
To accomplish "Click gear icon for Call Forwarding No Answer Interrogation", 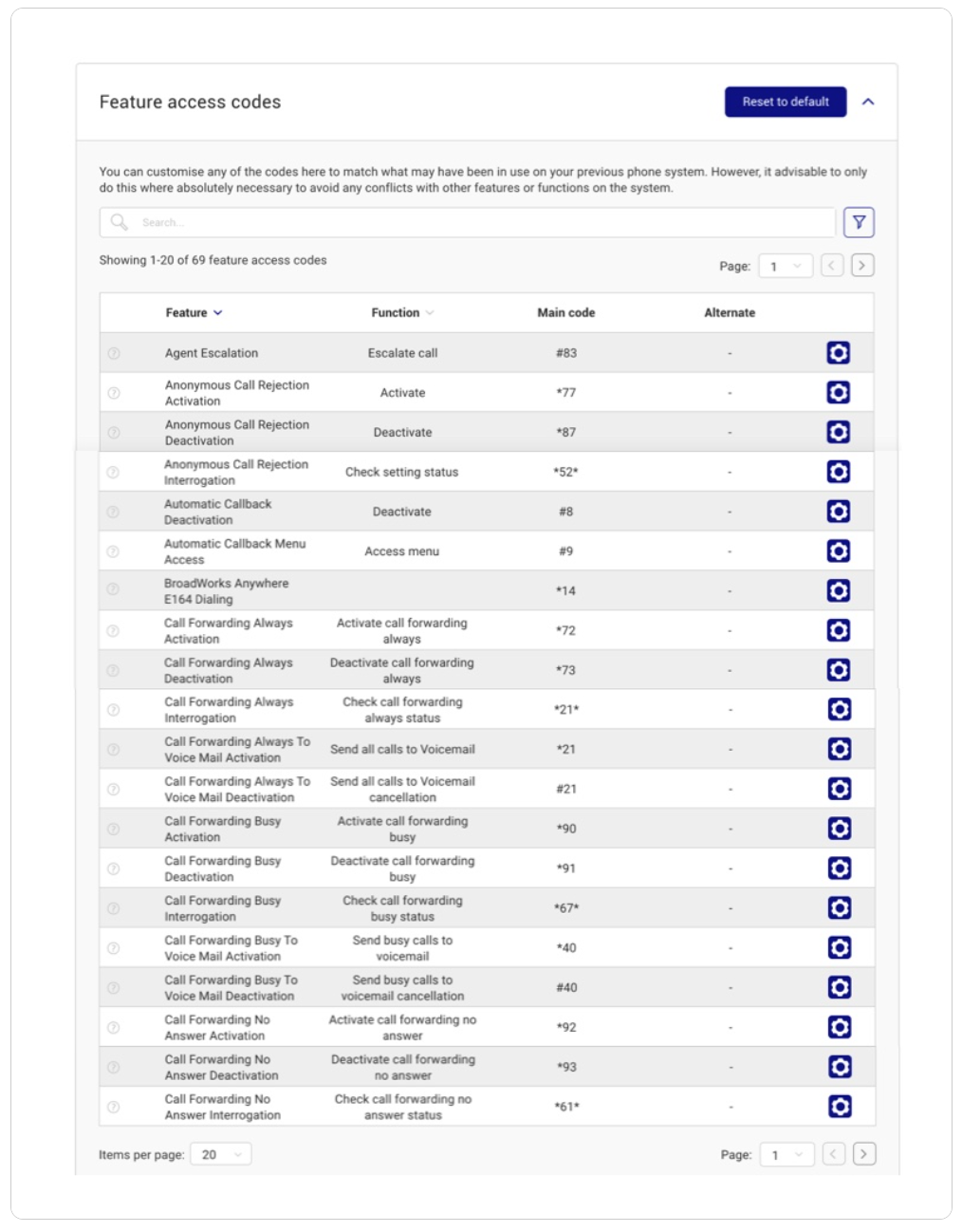I will pos(840,1106).
